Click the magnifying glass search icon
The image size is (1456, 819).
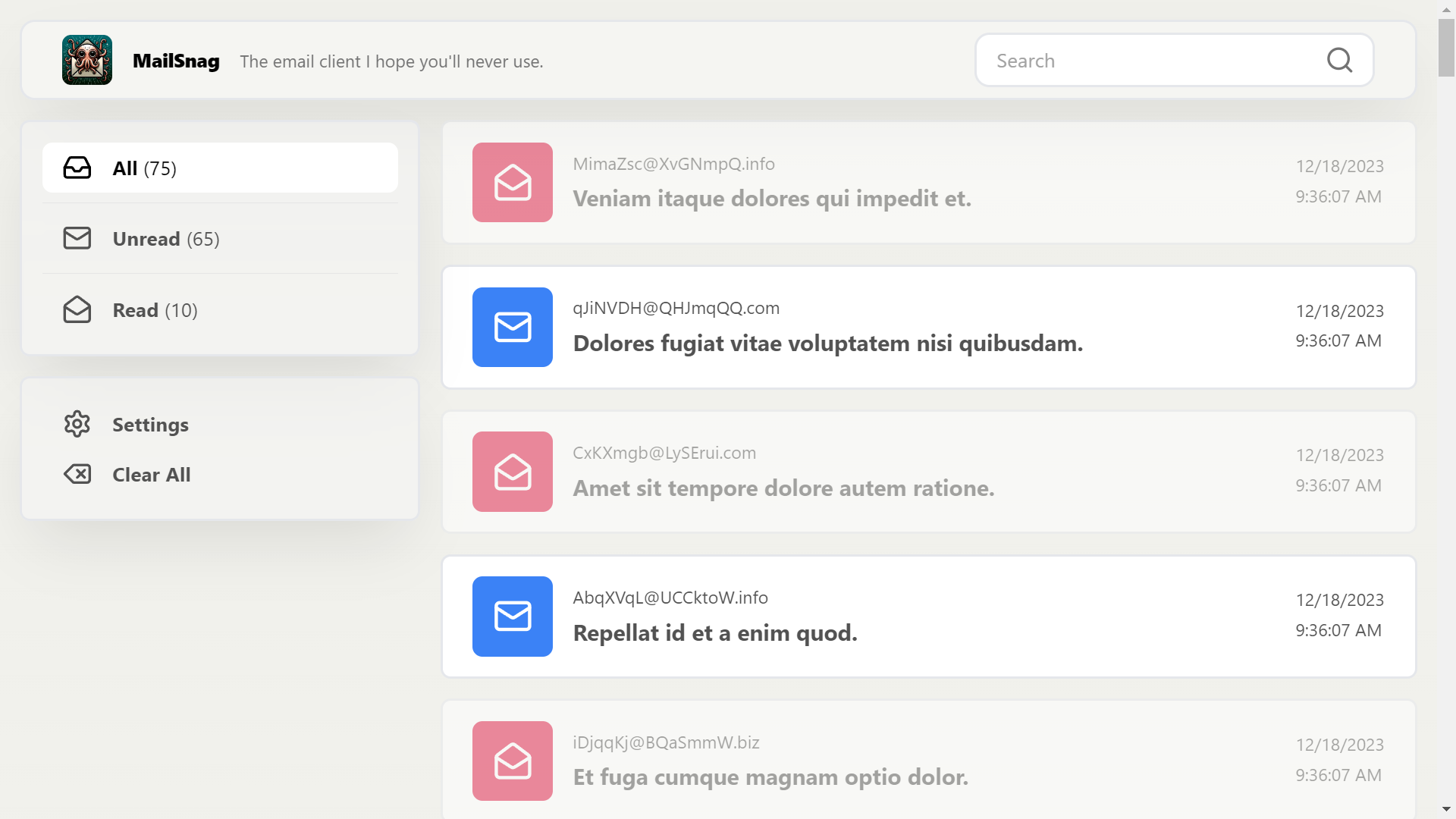click(1339, 60)
